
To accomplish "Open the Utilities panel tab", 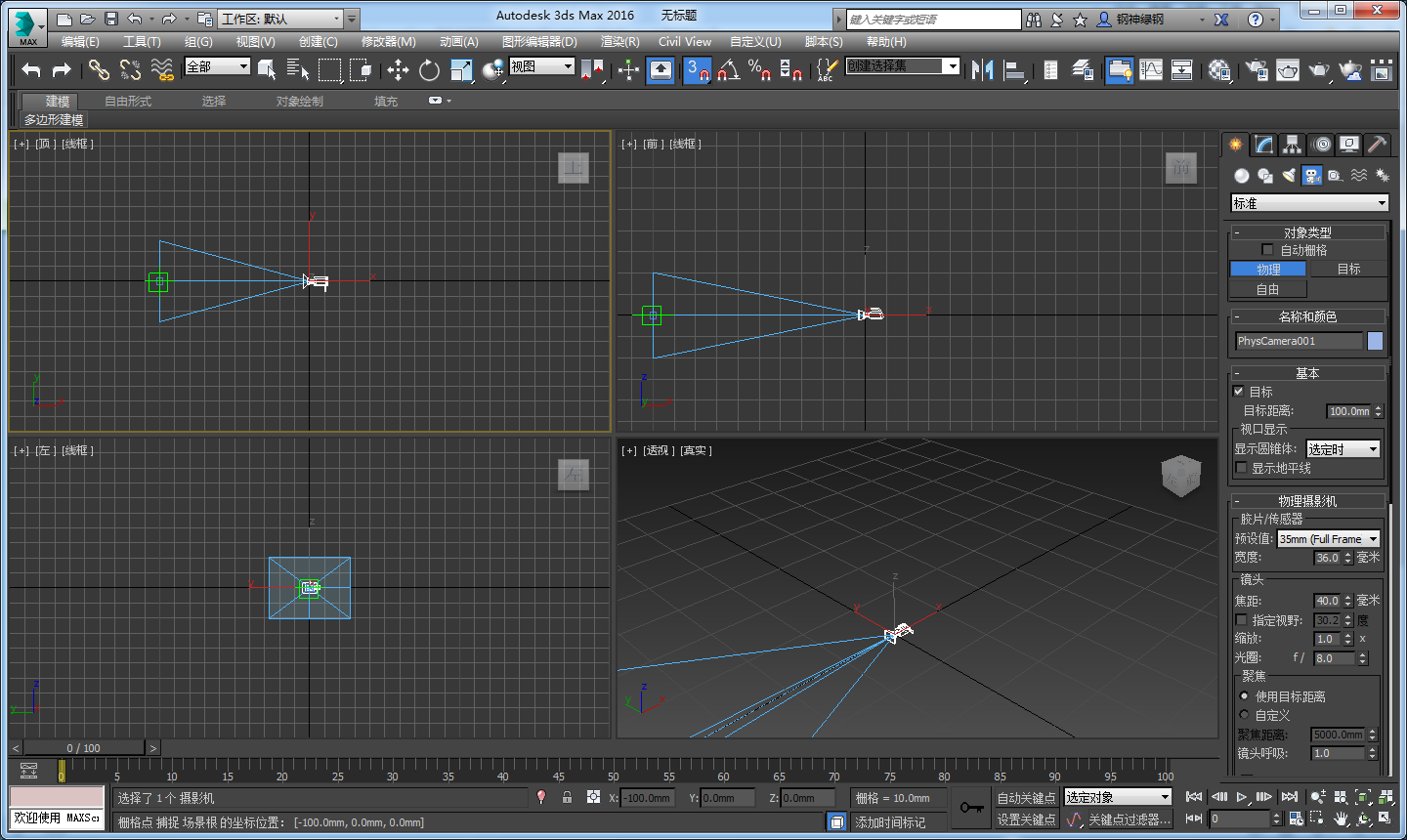I will [1377, 145].
